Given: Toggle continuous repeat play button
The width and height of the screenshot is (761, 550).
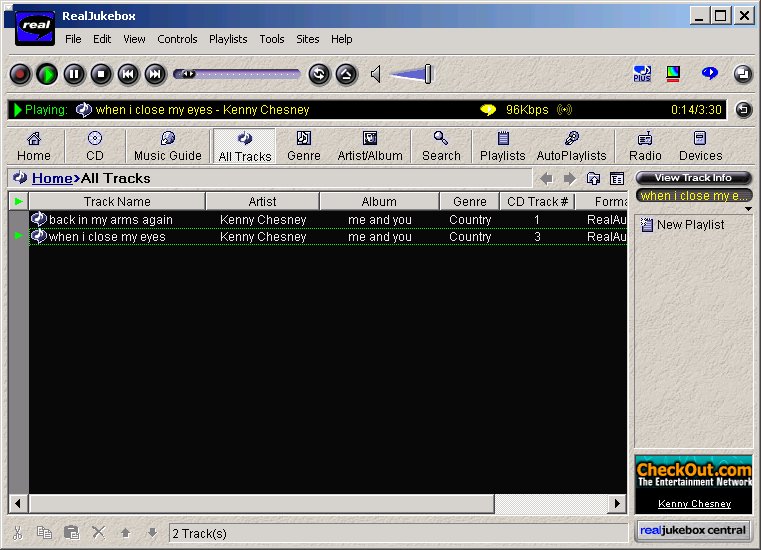Looking at the screenshot, I should [x=319, y=74].
